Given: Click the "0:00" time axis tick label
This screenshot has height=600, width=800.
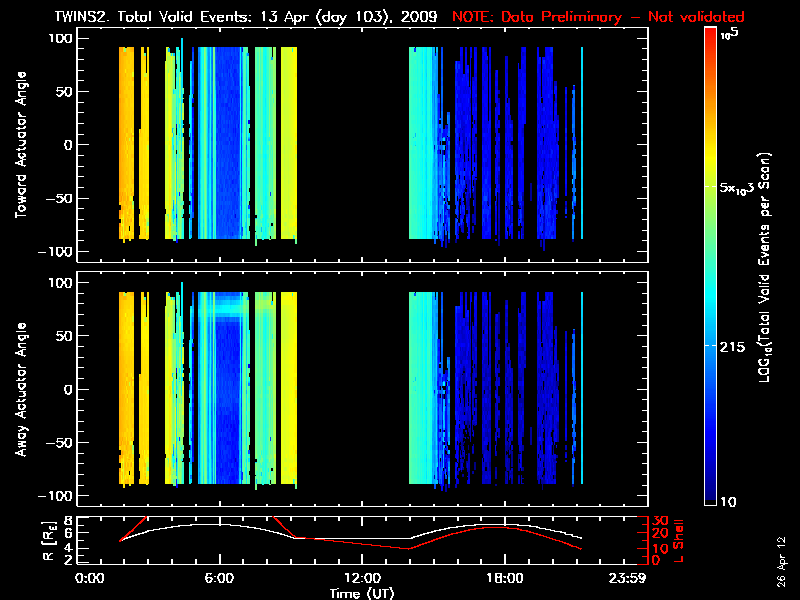Looking at the screenshot, I should [x=89, y=579].
